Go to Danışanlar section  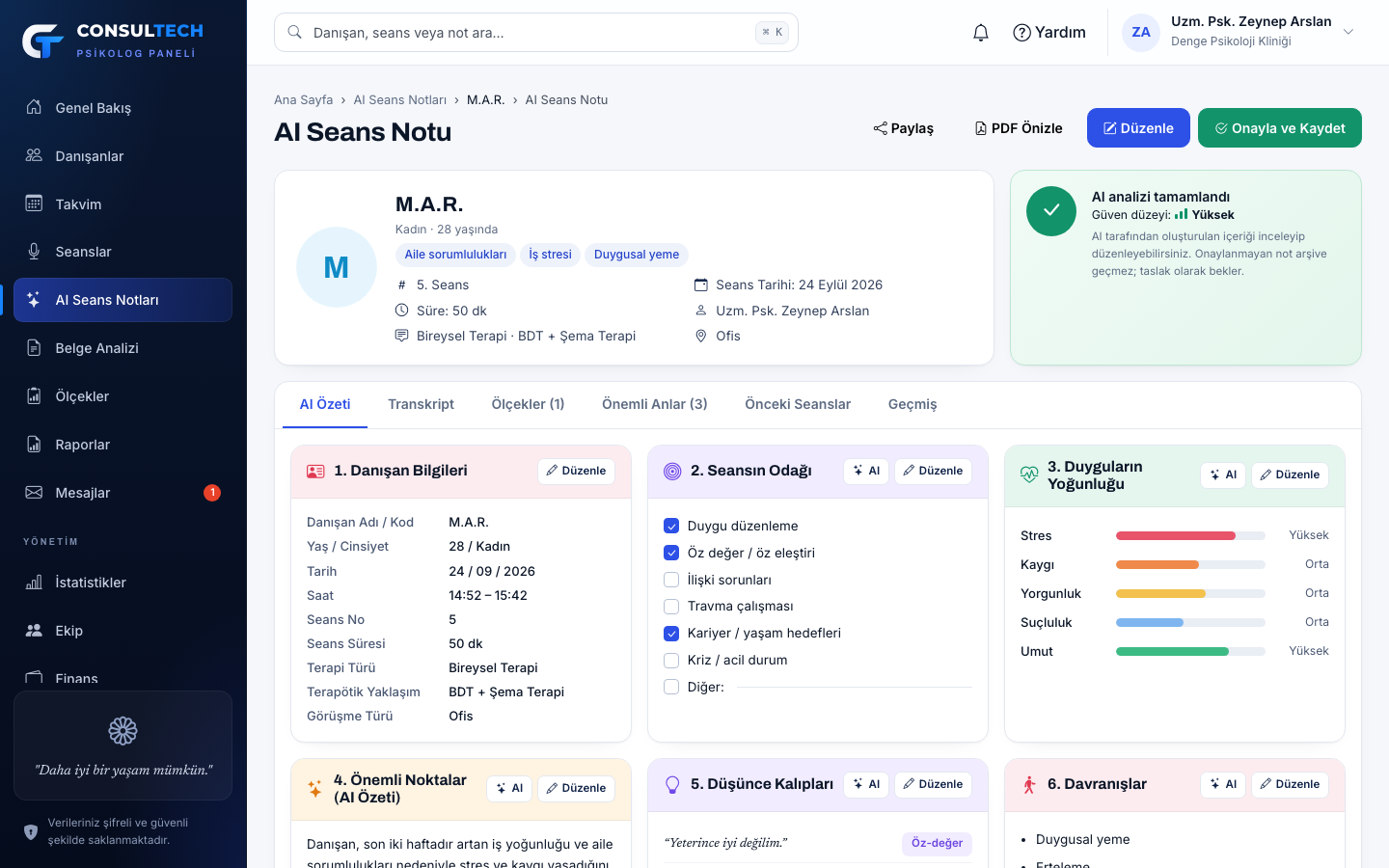point(123,156)
